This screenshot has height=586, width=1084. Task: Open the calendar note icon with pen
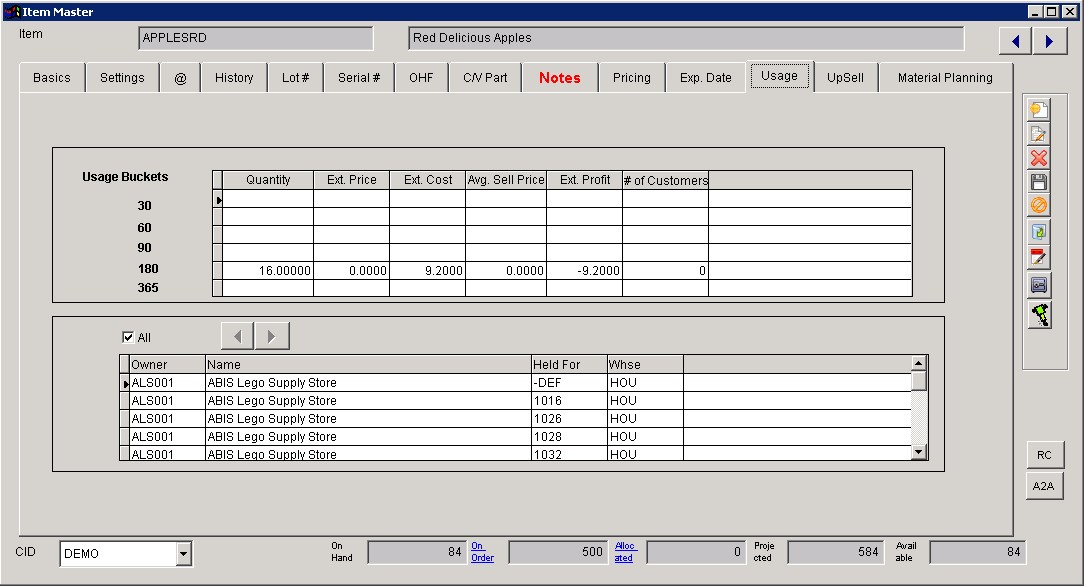point(1039,257)
